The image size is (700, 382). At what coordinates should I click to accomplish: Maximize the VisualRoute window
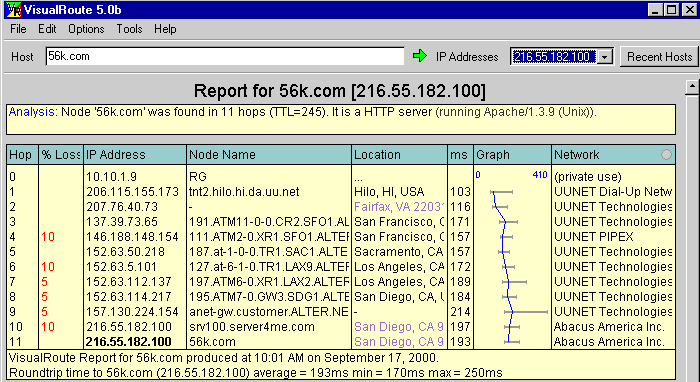click(671, 10)
